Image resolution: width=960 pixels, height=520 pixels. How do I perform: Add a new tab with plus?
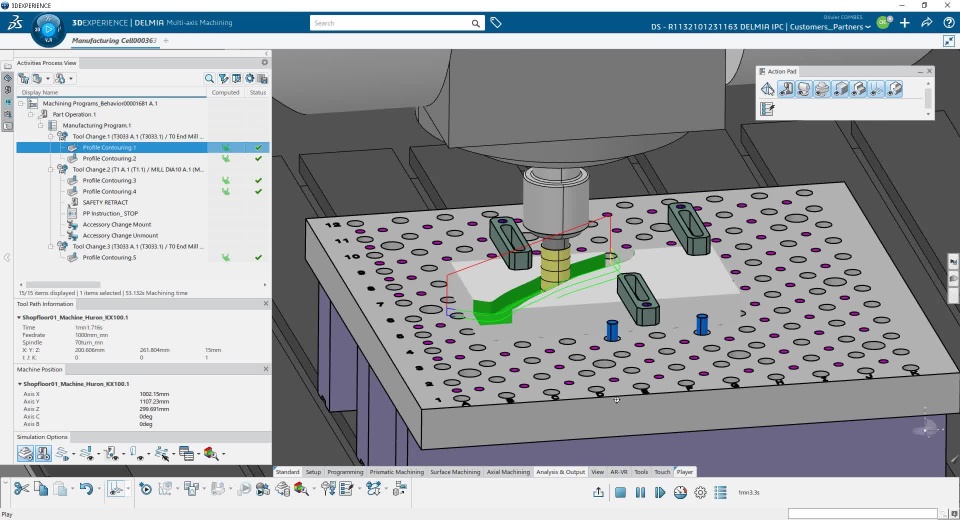166,40
